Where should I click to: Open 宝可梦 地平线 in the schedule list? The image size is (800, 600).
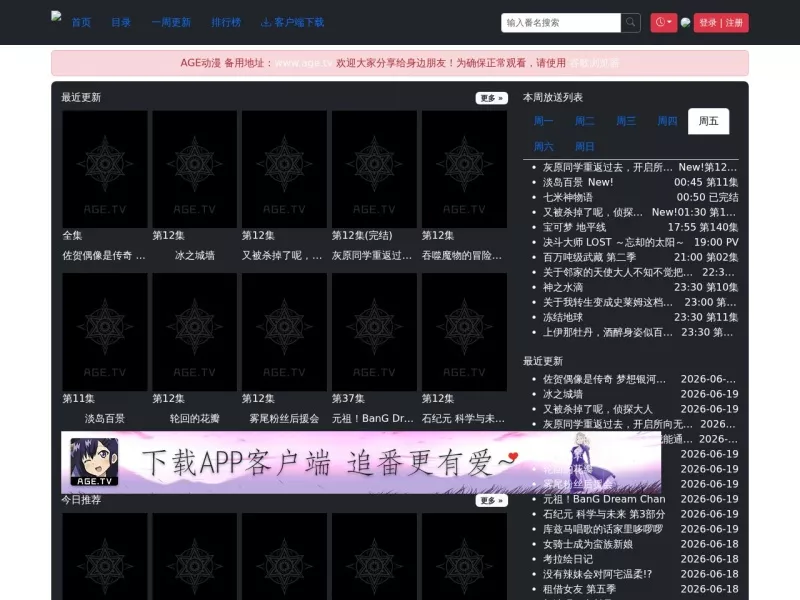(574, 227)
